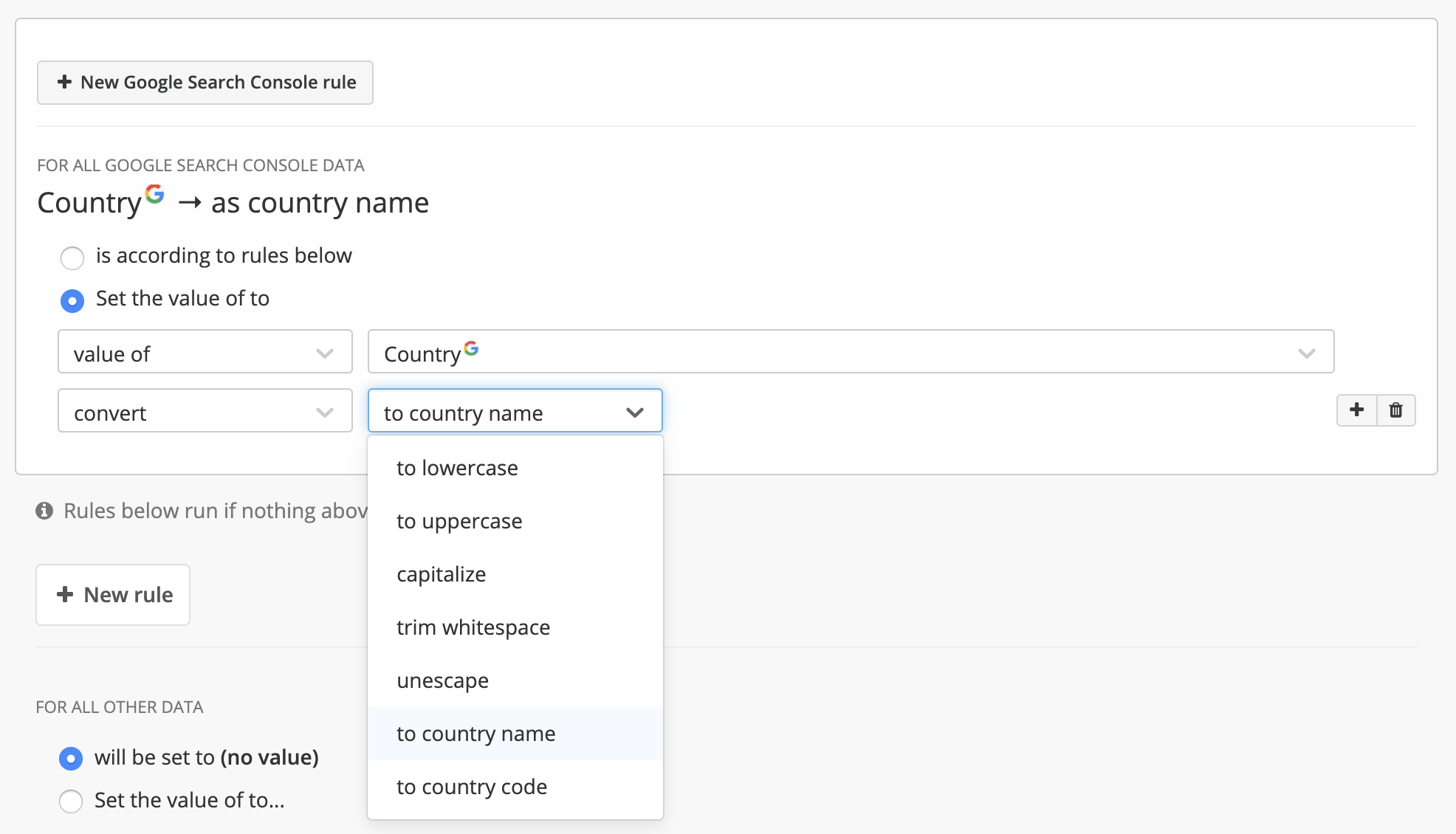Choose 'to lowercase' from the list

tap(457, 468)
